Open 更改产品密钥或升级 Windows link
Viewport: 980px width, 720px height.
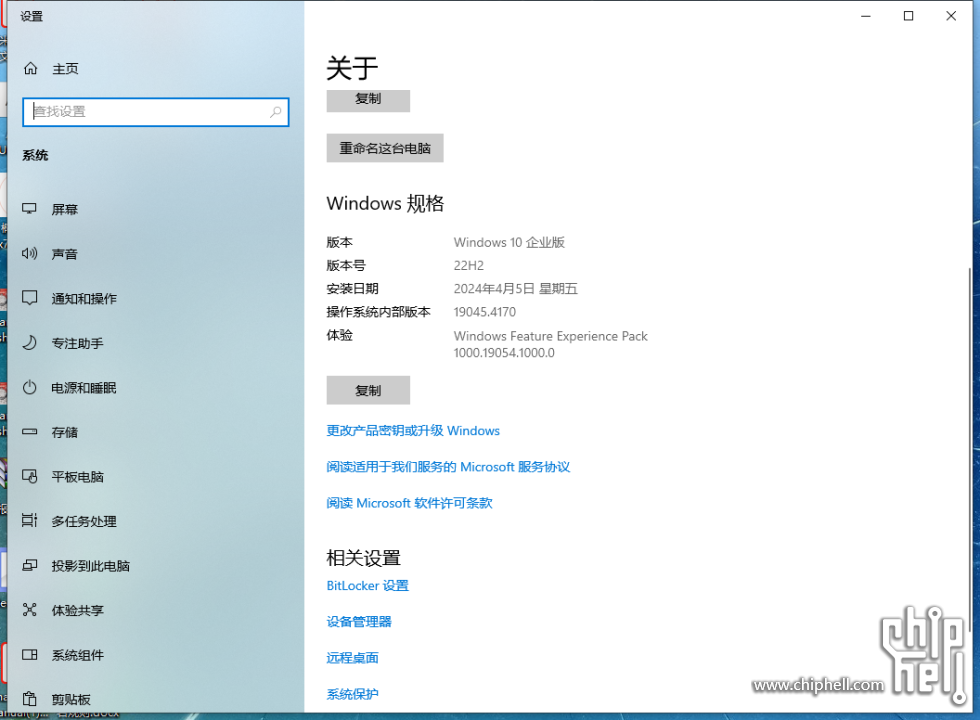(412, 431)
